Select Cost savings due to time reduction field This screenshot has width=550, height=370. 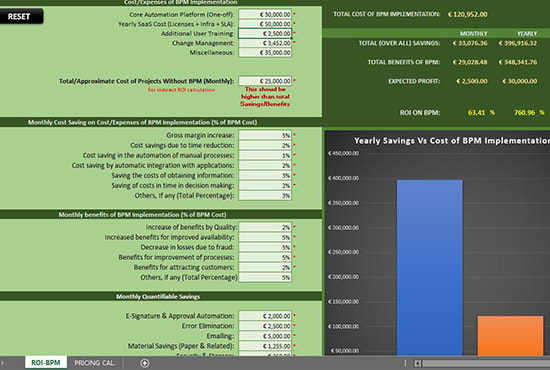[265, 145]
